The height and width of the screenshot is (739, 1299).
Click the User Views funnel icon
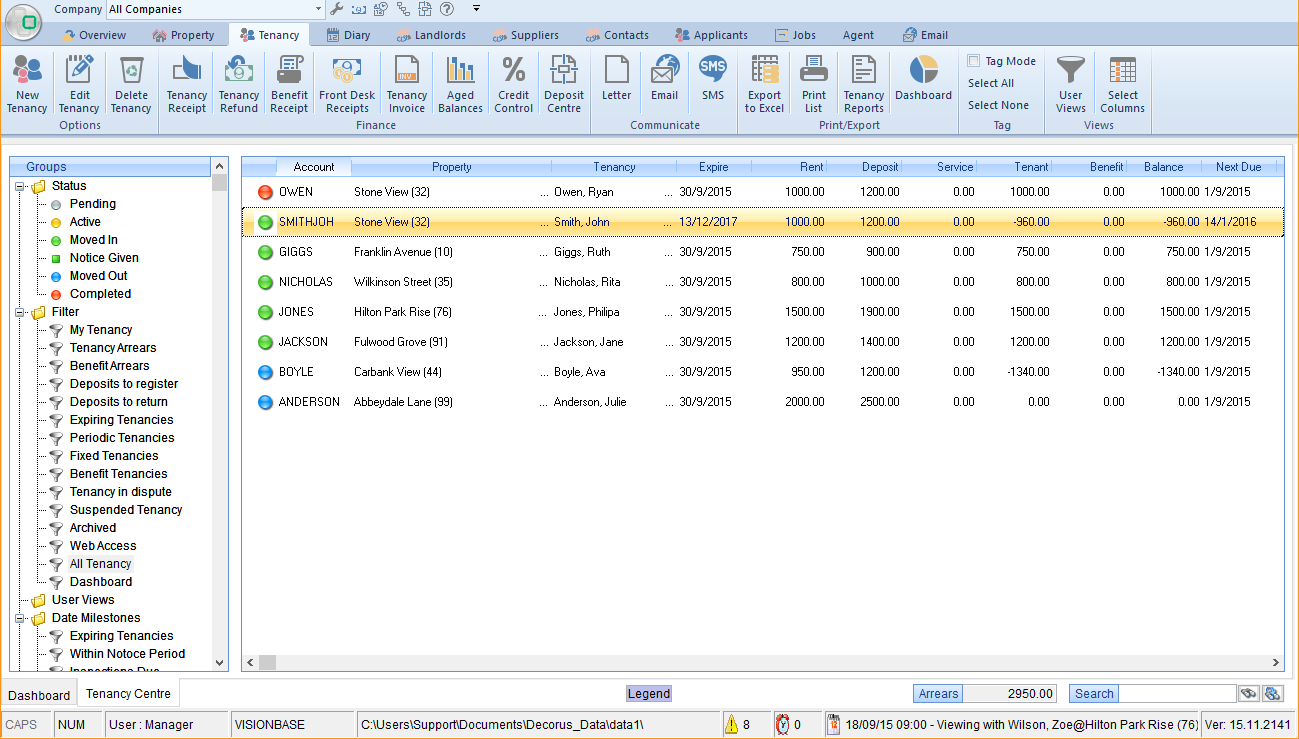point(1071,84)
